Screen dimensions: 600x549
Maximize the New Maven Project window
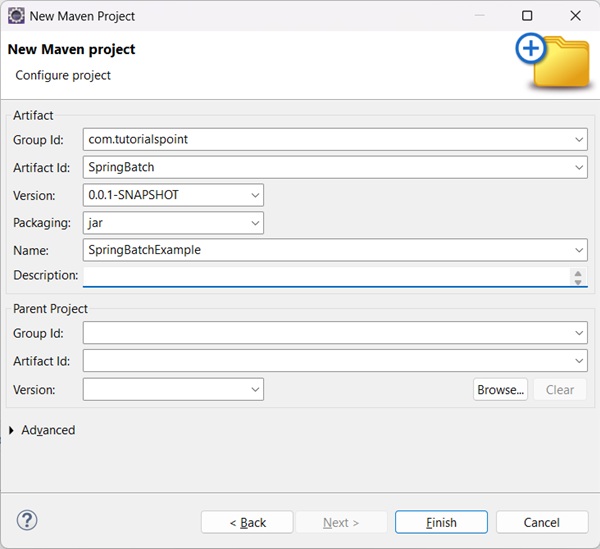pyautogui.click(x=527, y=16)
